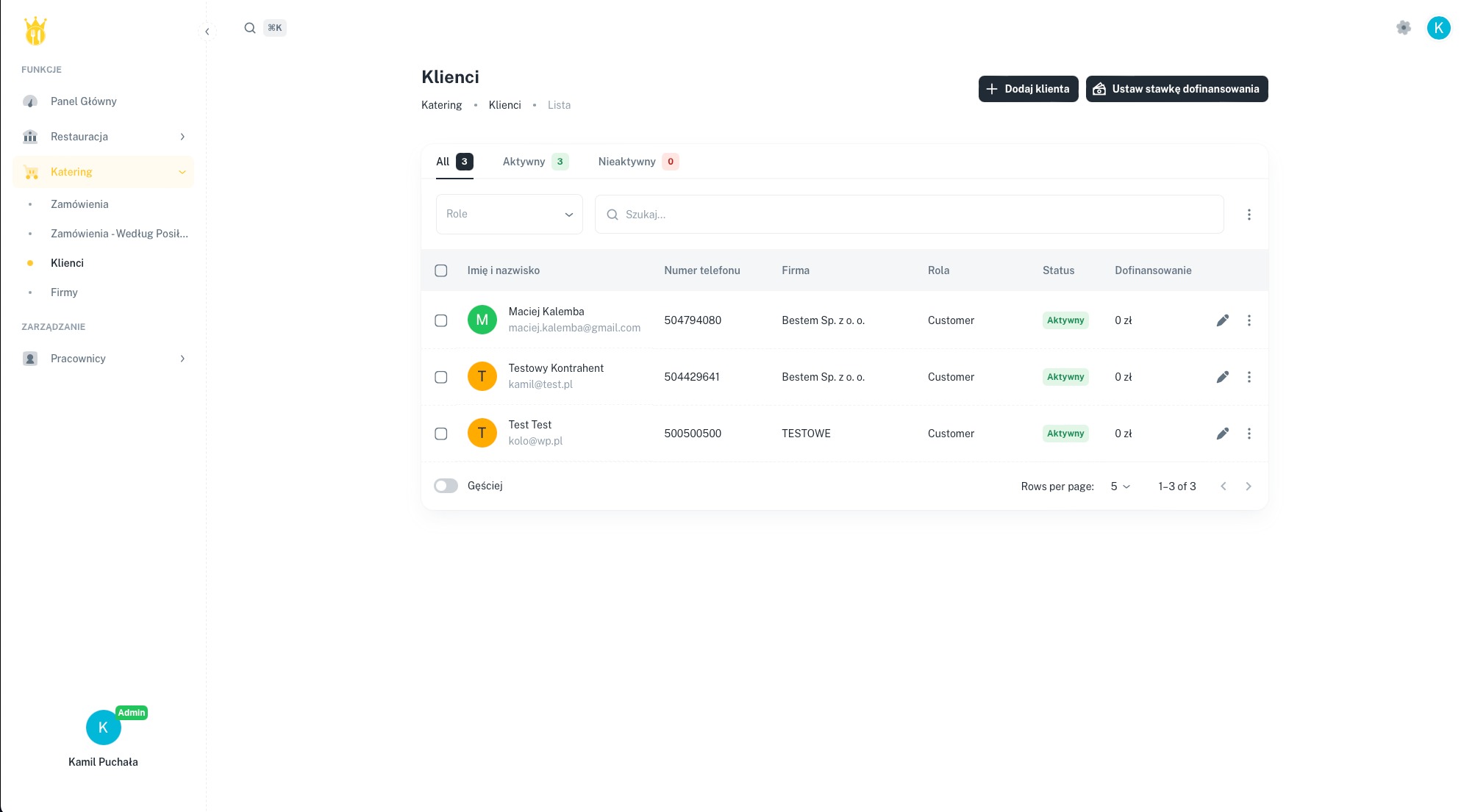Click the K user avatar top right
Screen dimensions: 1475x812
1438,28
